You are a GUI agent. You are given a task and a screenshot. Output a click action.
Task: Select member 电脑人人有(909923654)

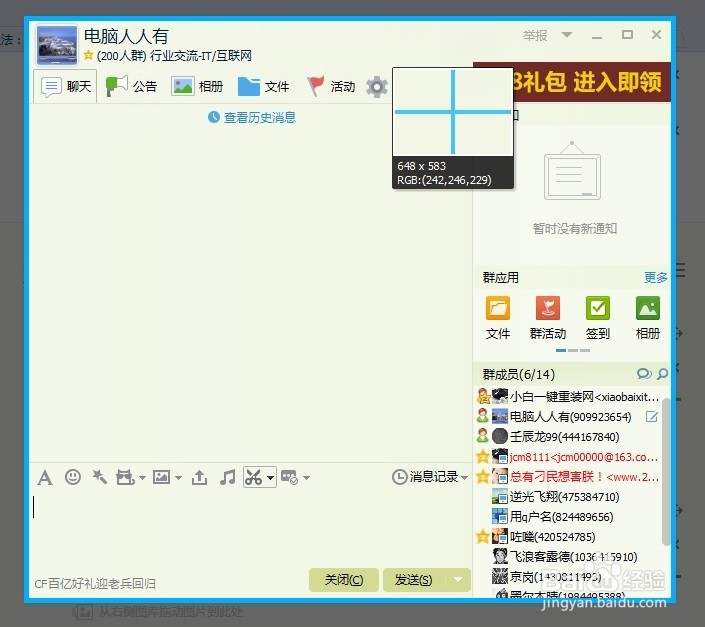pyautogui.click(x=568, y=417)
